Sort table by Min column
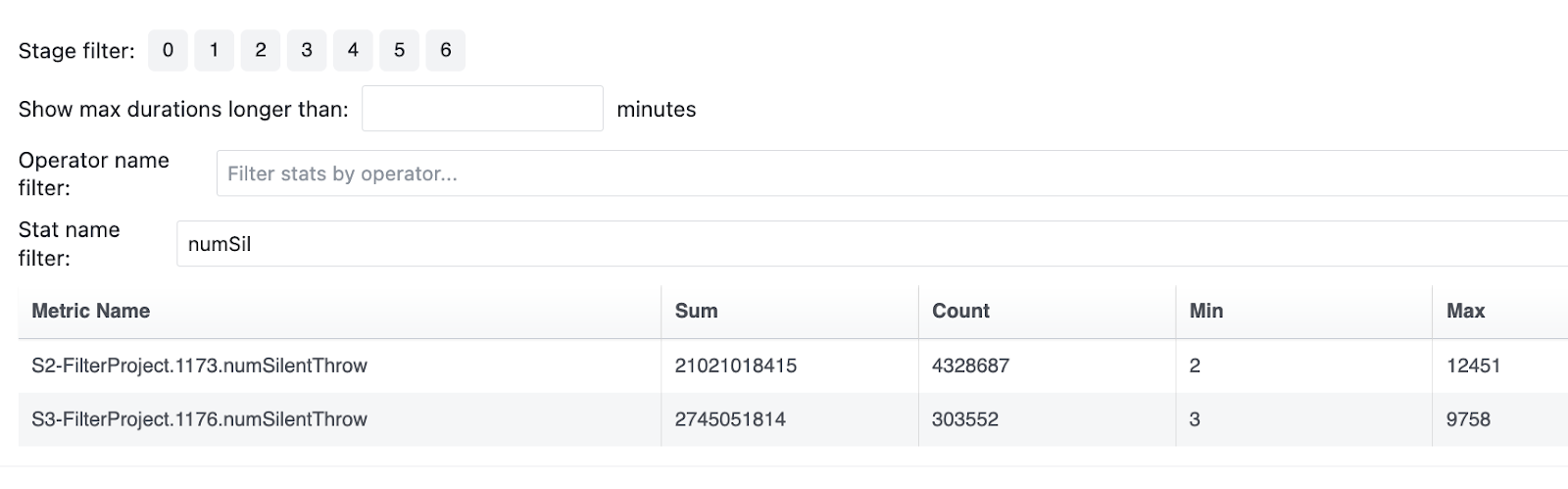 [x=1205, y=312]
